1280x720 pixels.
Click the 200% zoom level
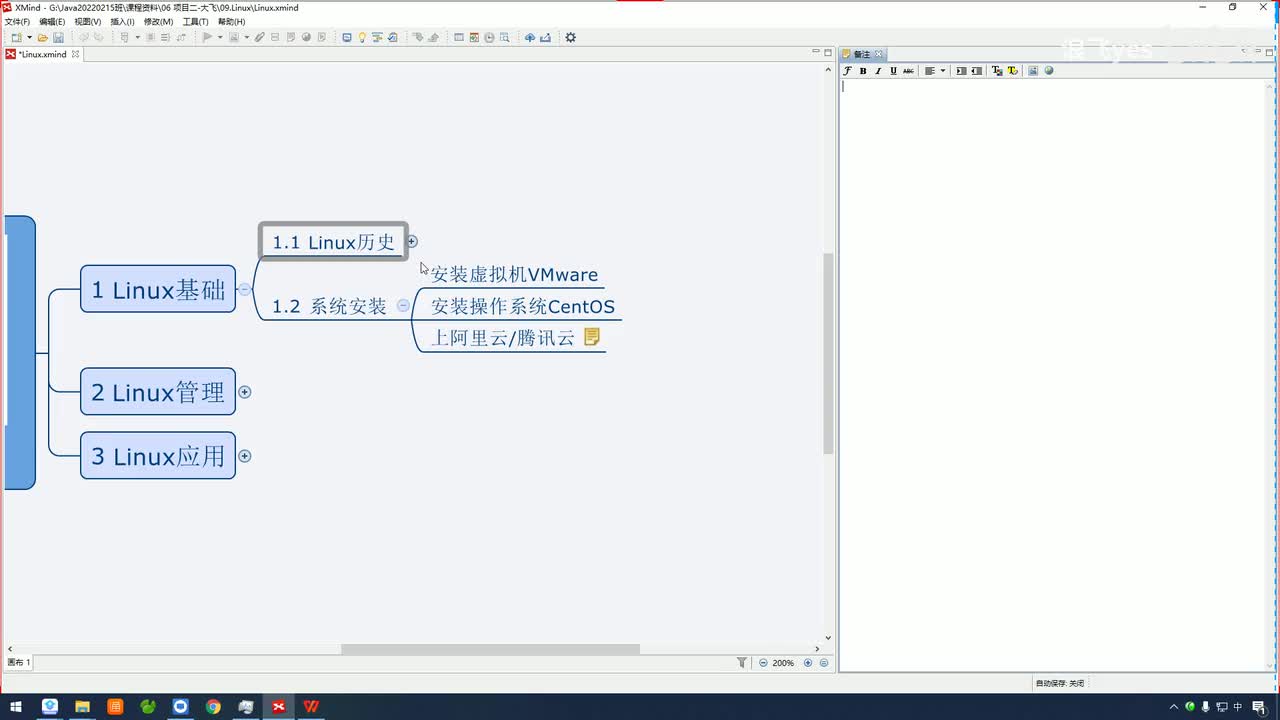[783, 662]
